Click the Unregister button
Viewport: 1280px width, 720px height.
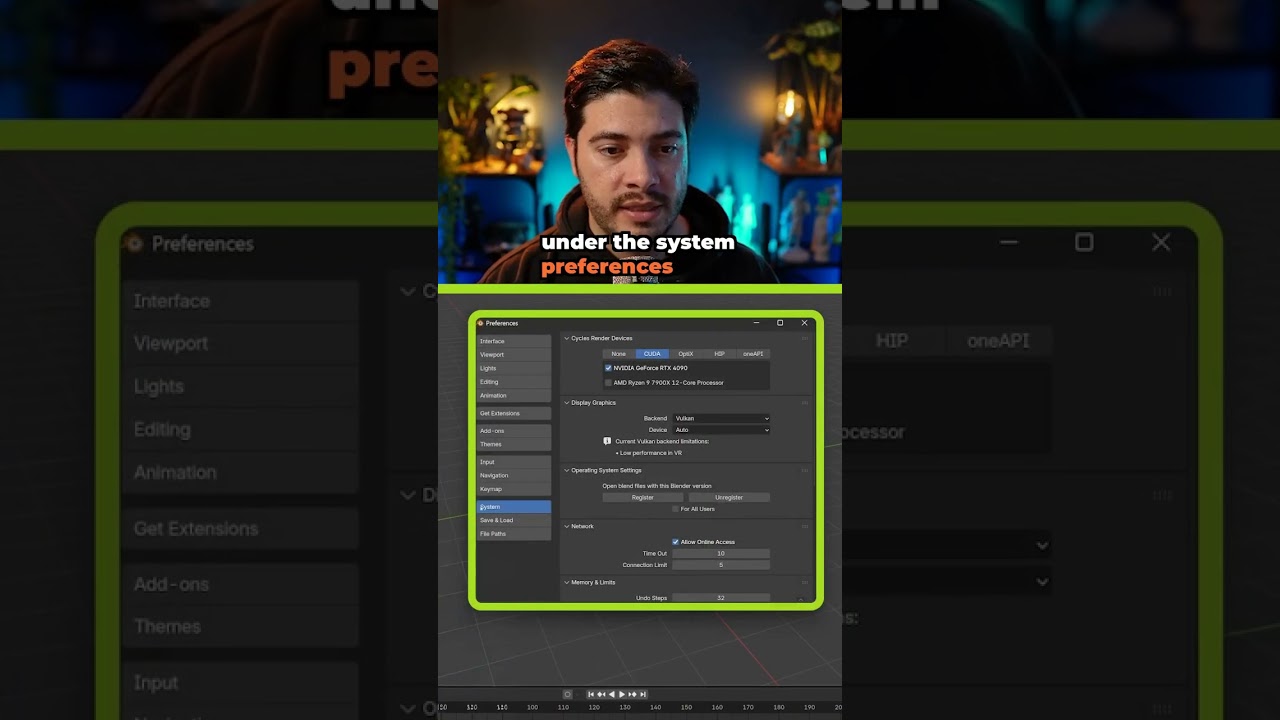point(729,497)
